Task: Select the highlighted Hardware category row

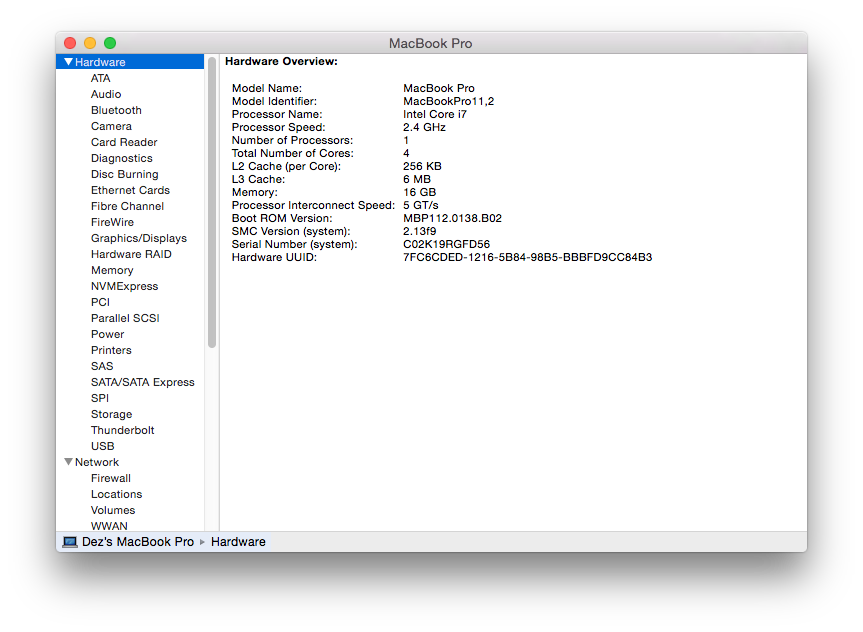Action: (130, 62)
